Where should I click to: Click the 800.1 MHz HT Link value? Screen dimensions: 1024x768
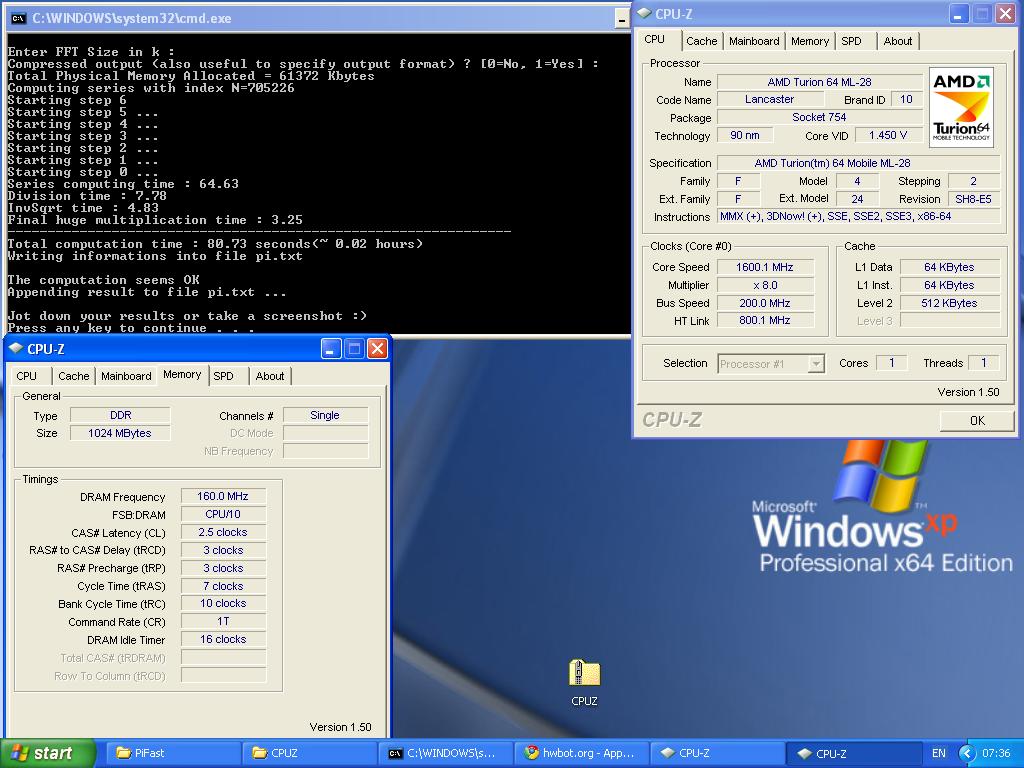[765, 320]
